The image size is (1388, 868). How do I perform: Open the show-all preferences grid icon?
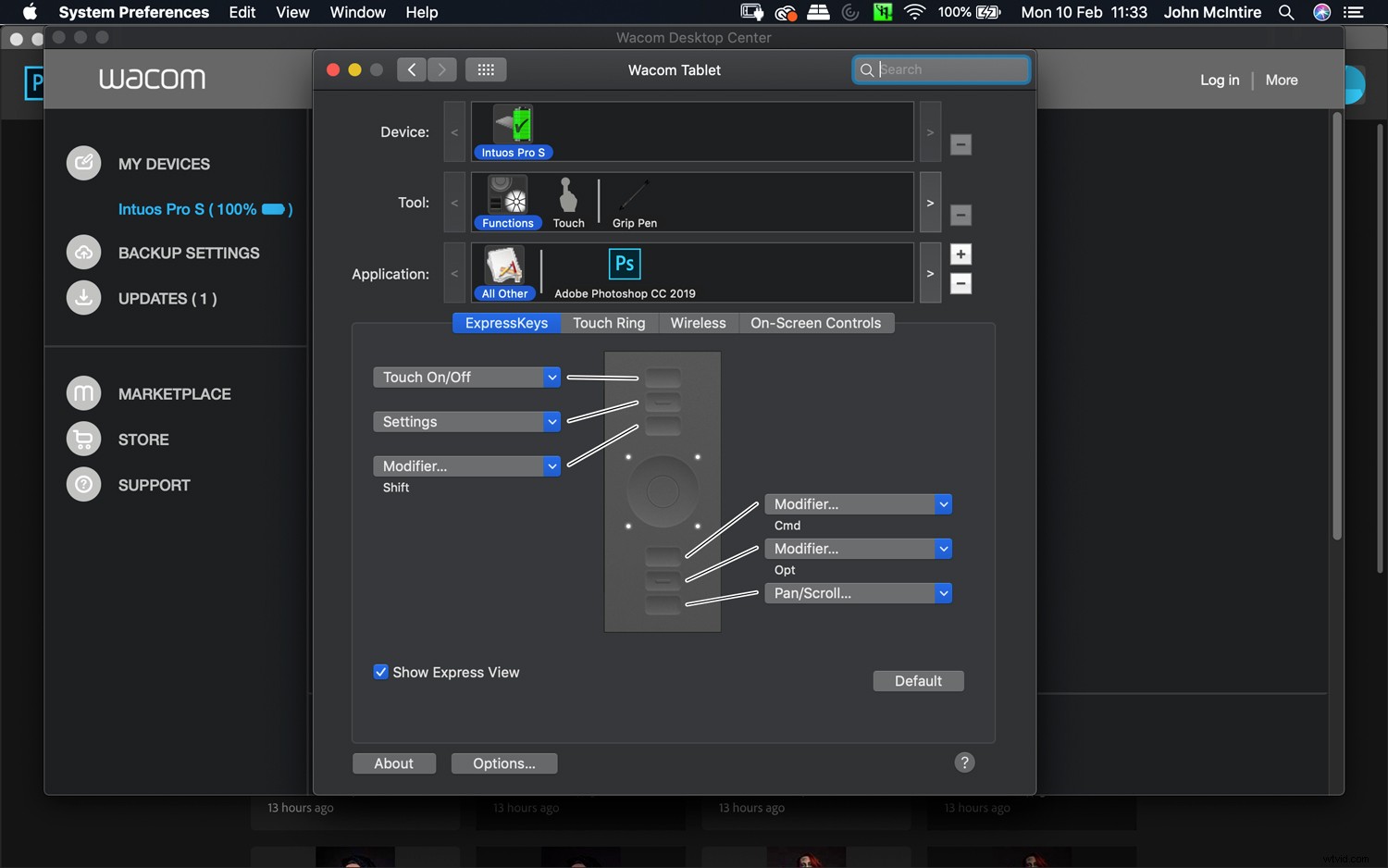click(x=485, y=69)
